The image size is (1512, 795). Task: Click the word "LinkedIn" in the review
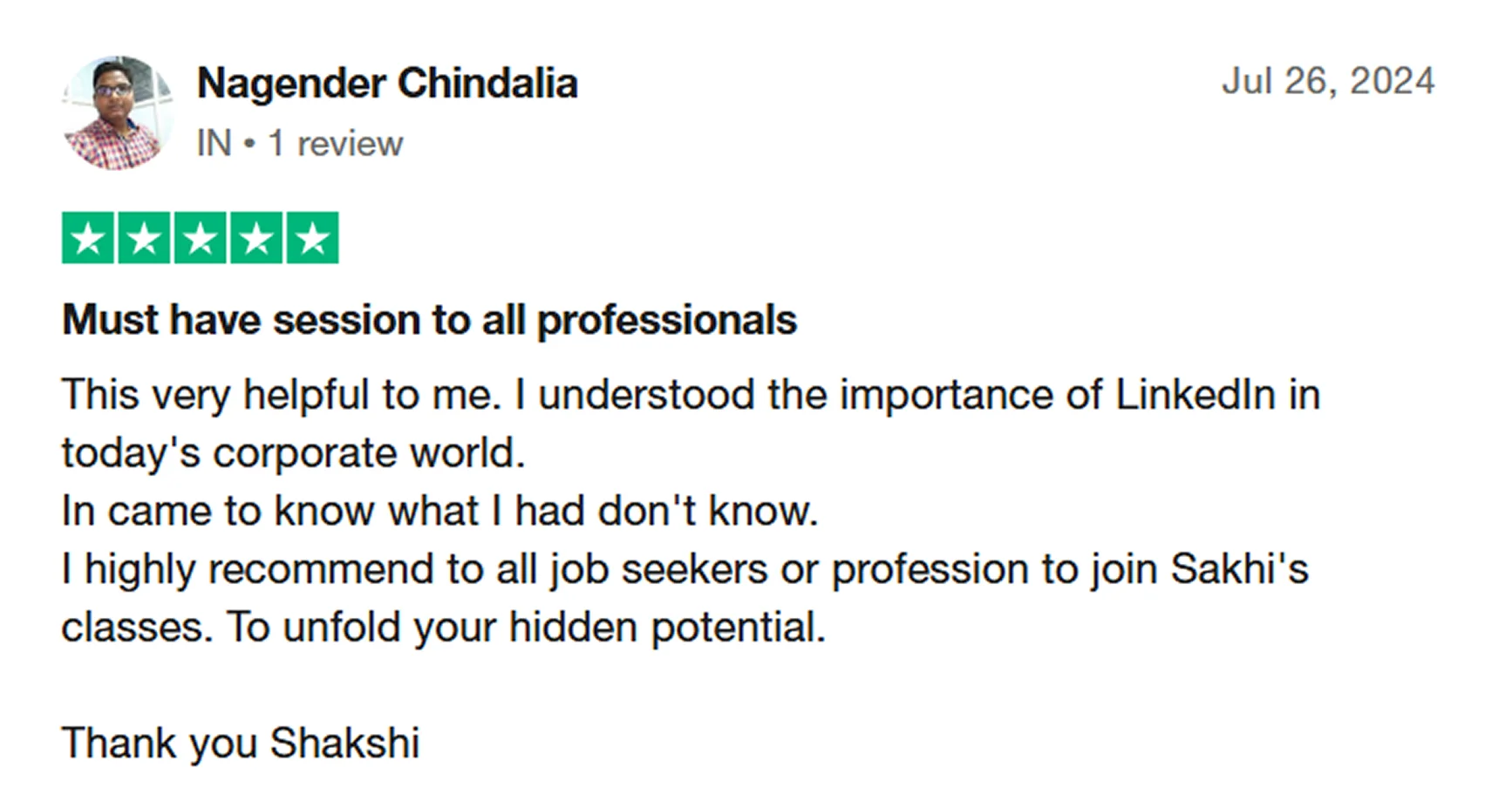click(1195, 395)
